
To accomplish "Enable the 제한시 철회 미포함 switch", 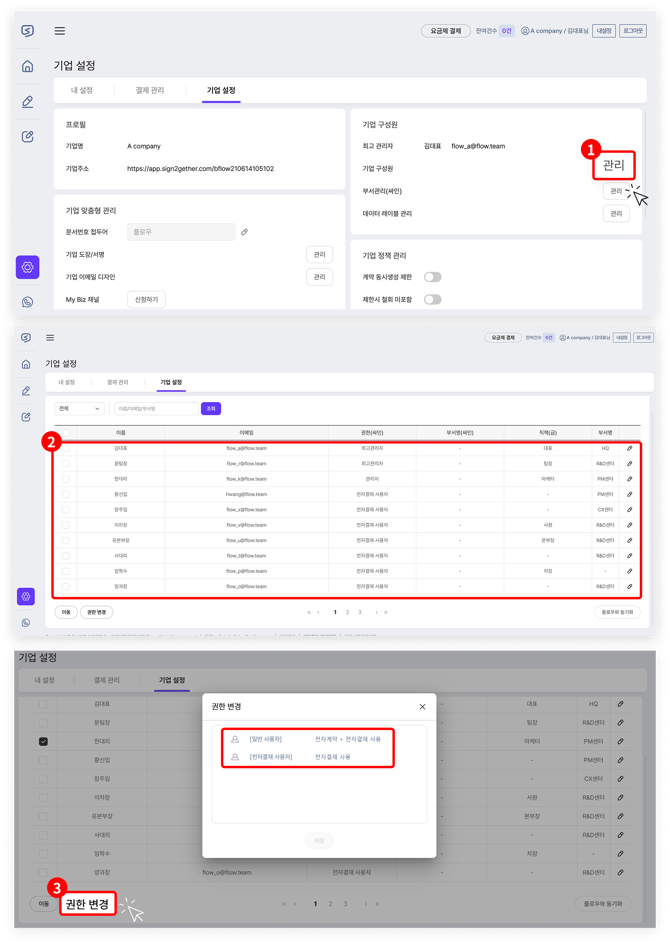I will 432,299.
